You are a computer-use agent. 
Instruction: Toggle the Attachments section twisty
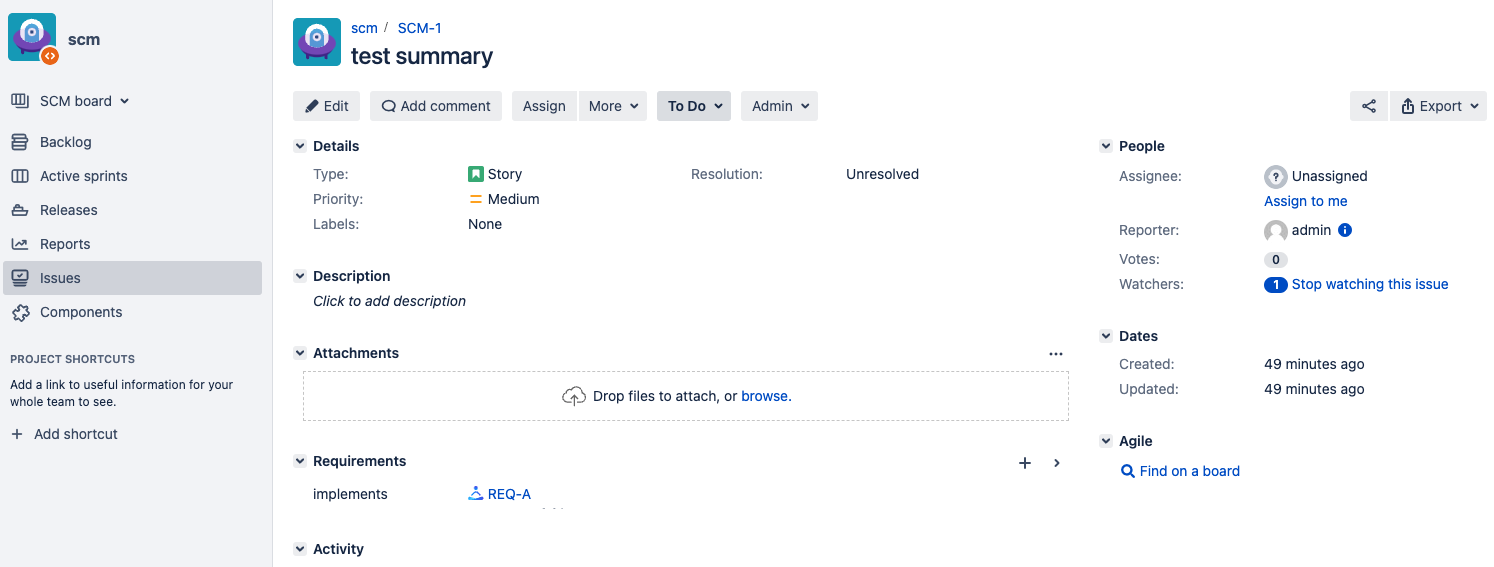[x=300, y=353]
